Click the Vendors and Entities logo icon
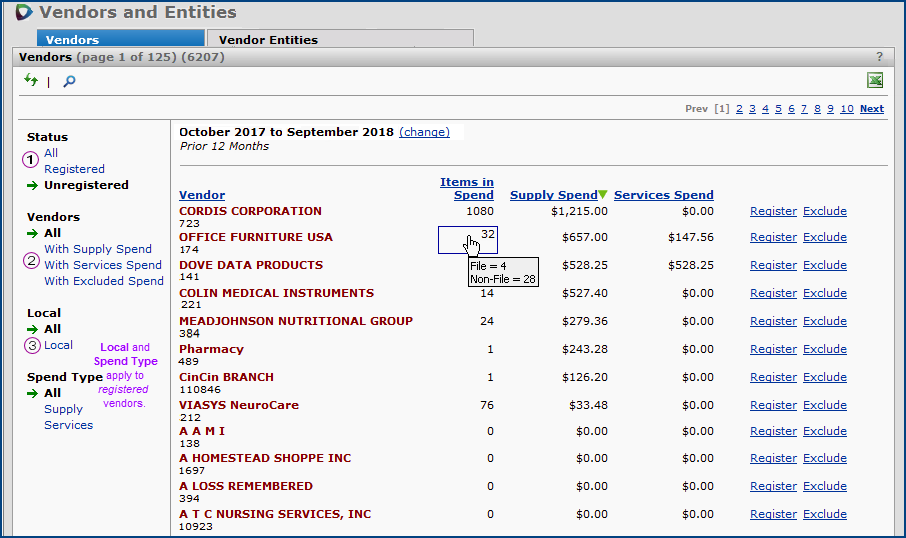The width and height of the screenshot is (906, 538). 23,13
